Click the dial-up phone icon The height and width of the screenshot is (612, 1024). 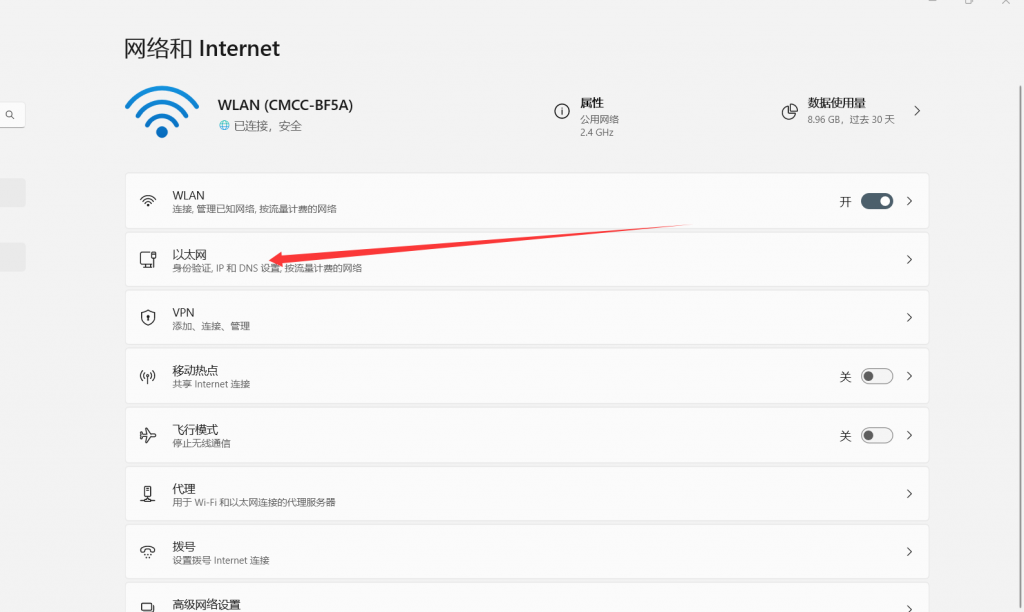[148, 552]
